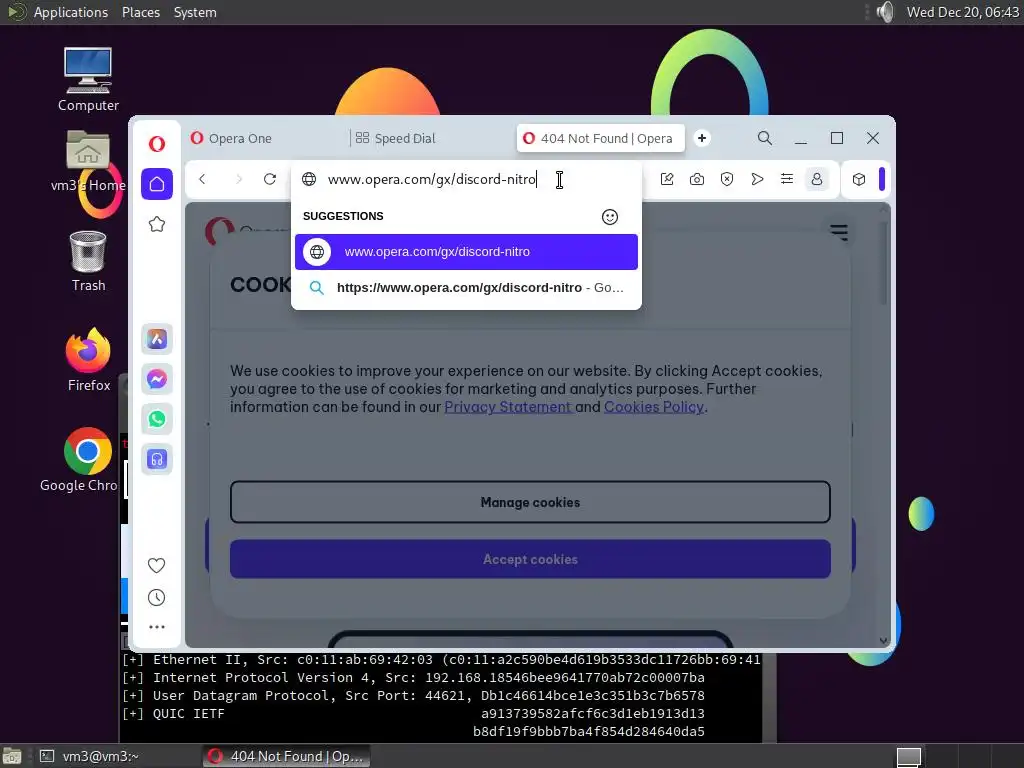Open bookmarks star icon in sidebar
Viewport: 1024px width, 768px height.
coord(157,225)
